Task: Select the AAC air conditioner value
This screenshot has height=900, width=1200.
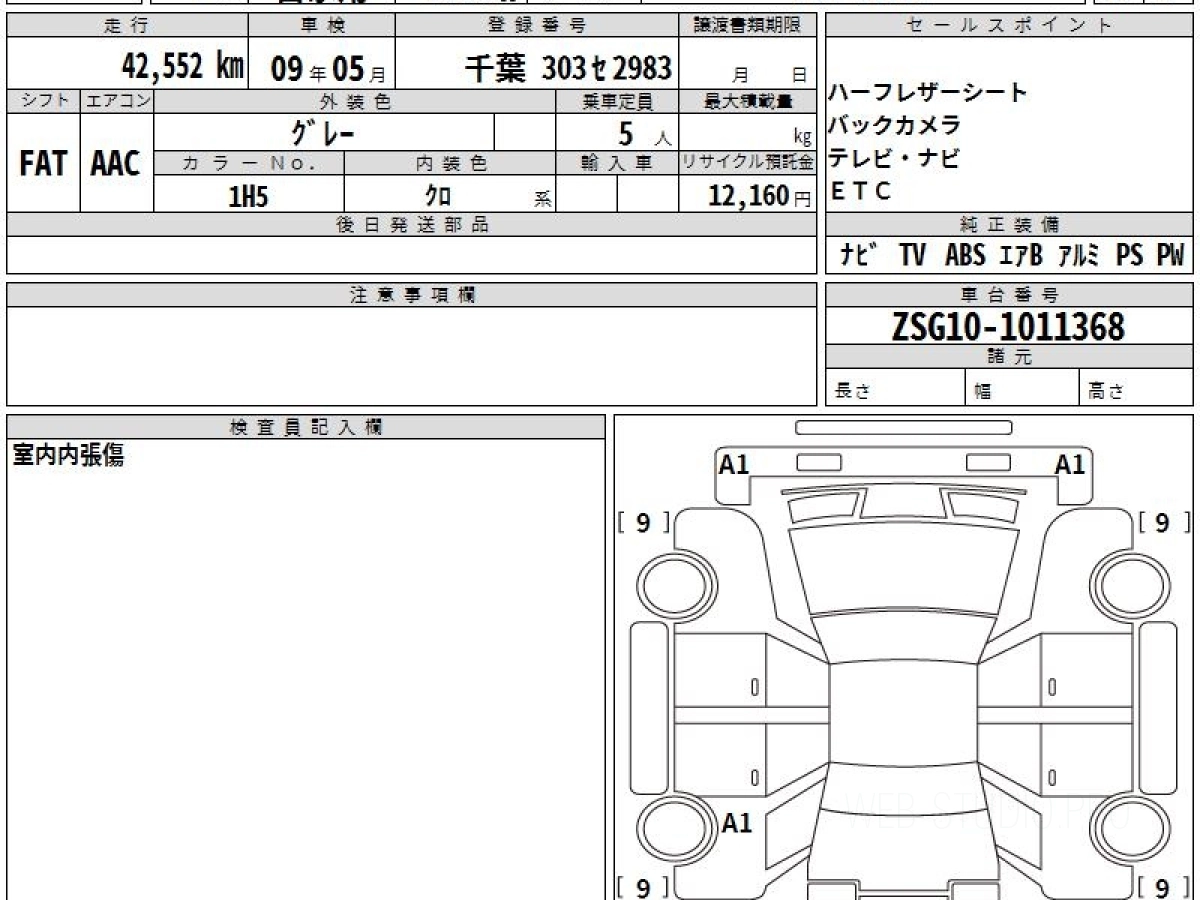Action: pos(116,165)
